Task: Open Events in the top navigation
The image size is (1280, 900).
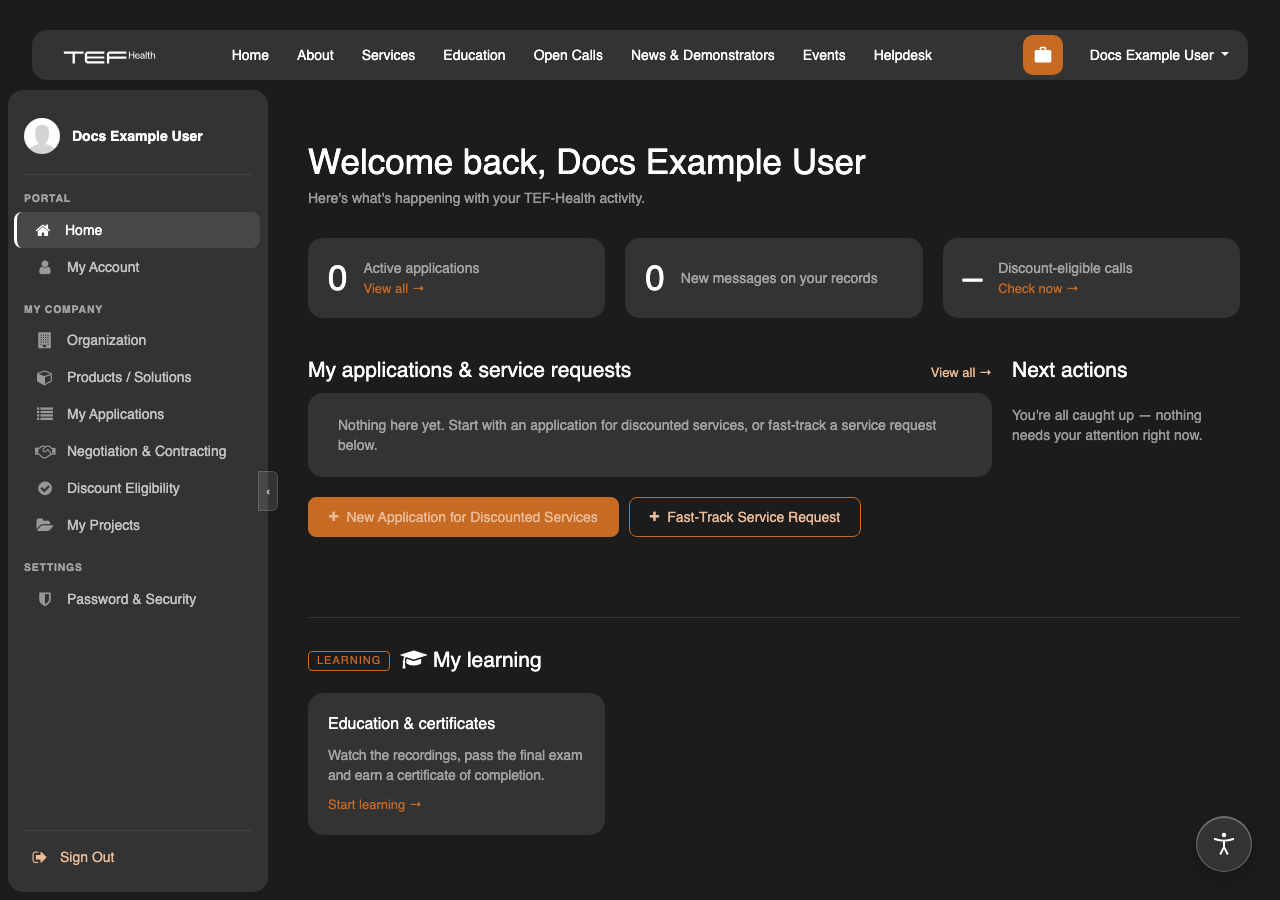Action: (x=824, y=55)
